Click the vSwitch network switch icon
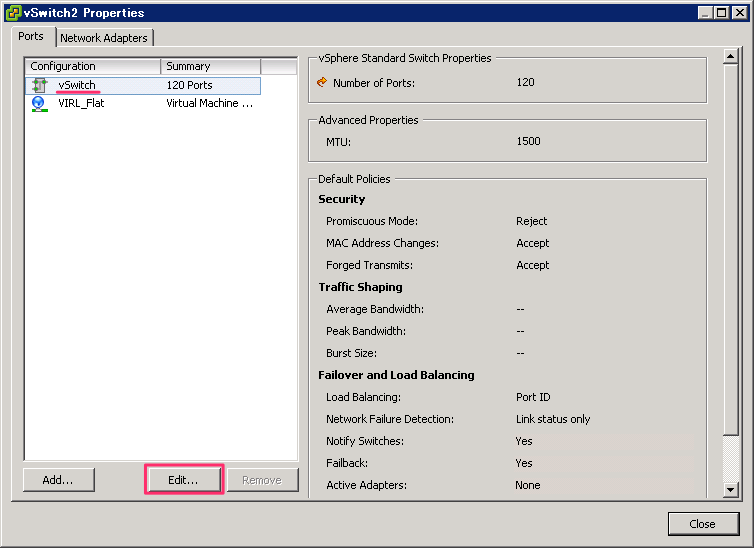This screenshot has width=754, height=548. pos(39,86)
